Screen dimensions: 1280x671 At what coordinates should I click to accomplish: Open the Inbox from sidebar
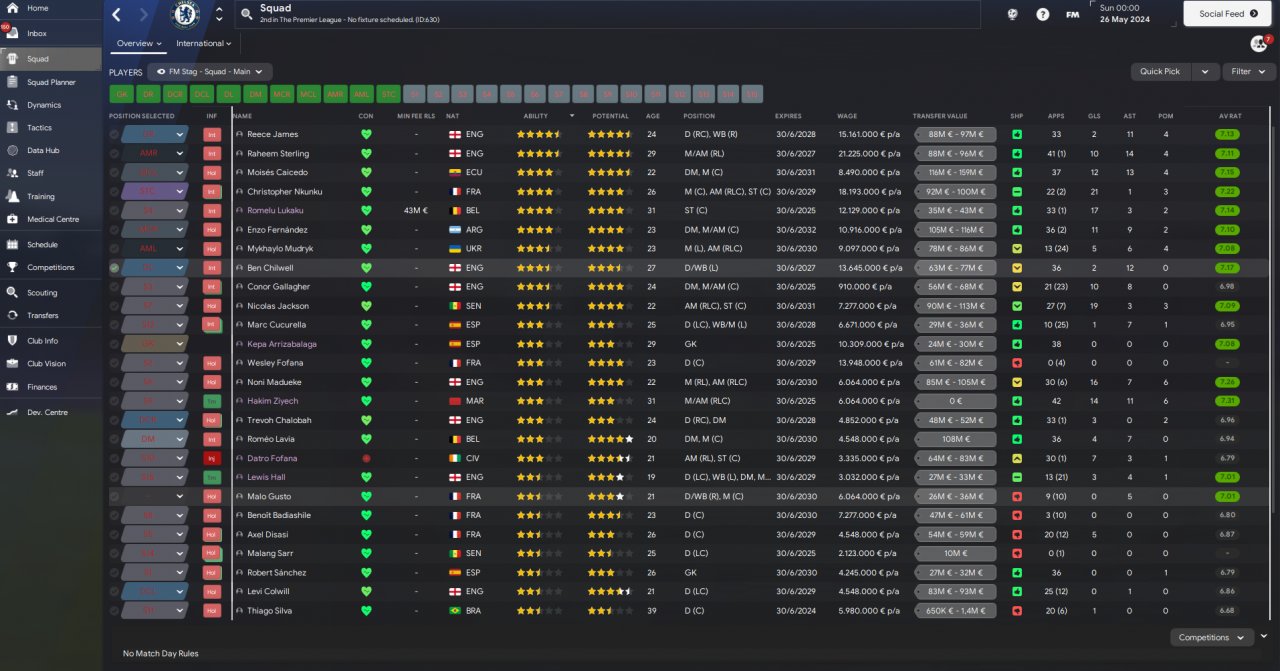coord(50,33)
